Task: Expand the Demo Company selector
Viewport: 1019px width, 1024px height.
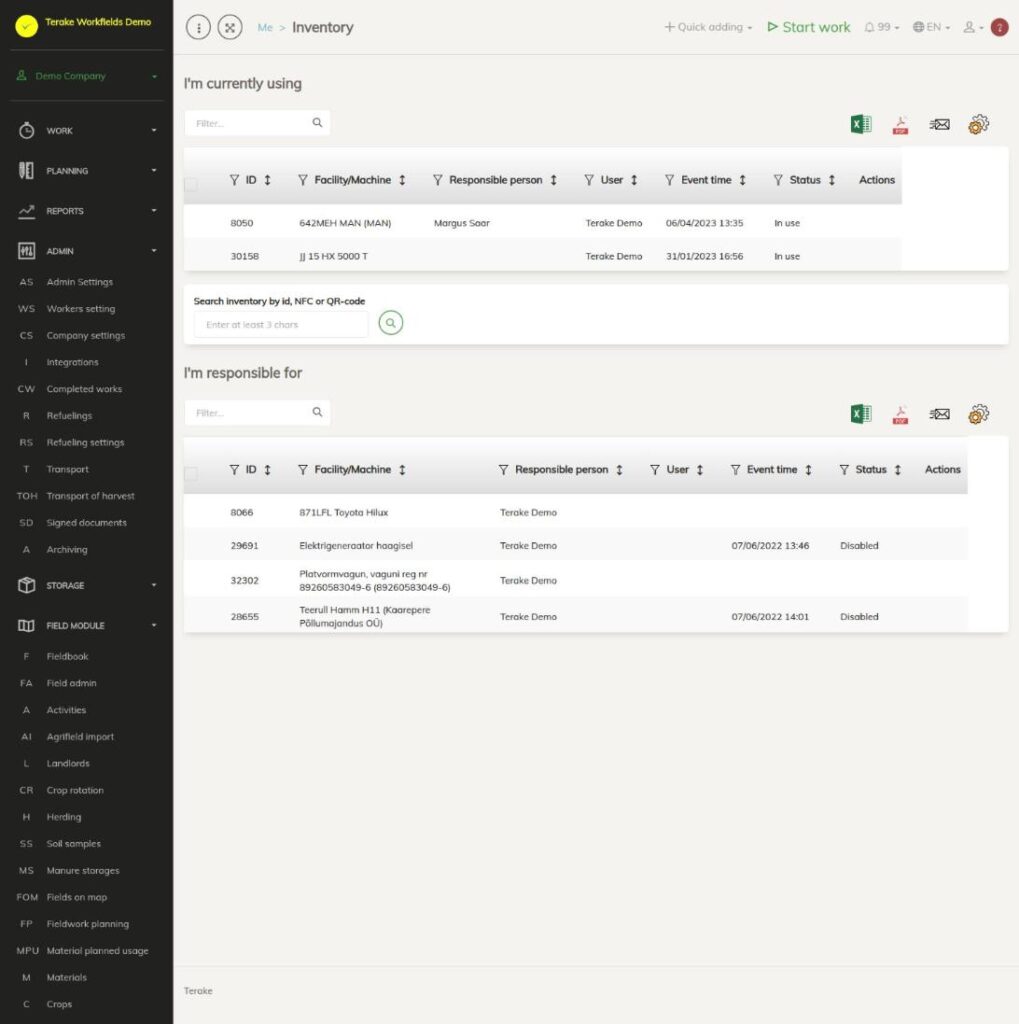Action: 87,76
